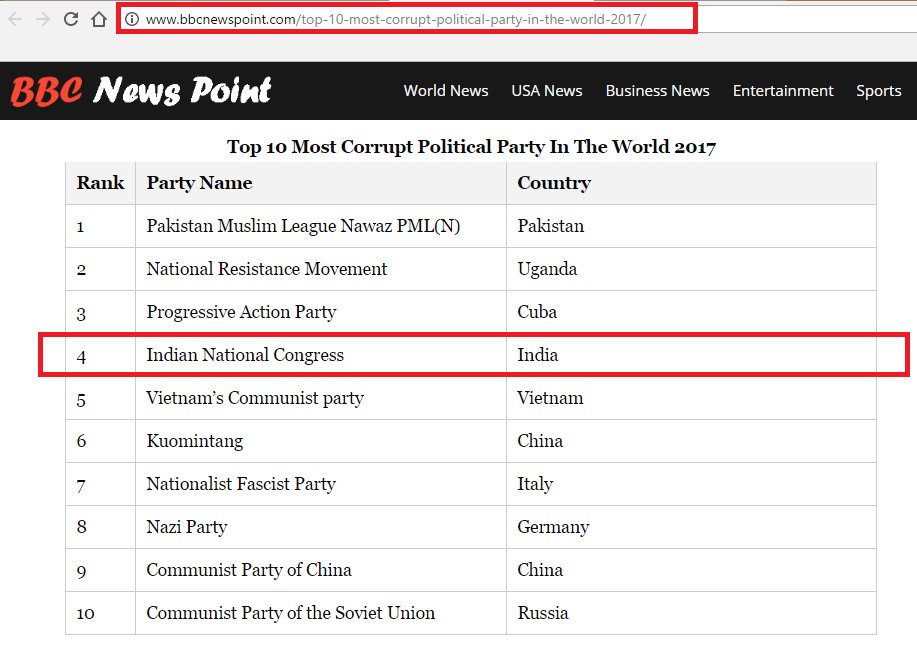The width and height of the screenshot is (917, 656).
Task: Select the Kuomintang cell
Action: pos(321,441)
